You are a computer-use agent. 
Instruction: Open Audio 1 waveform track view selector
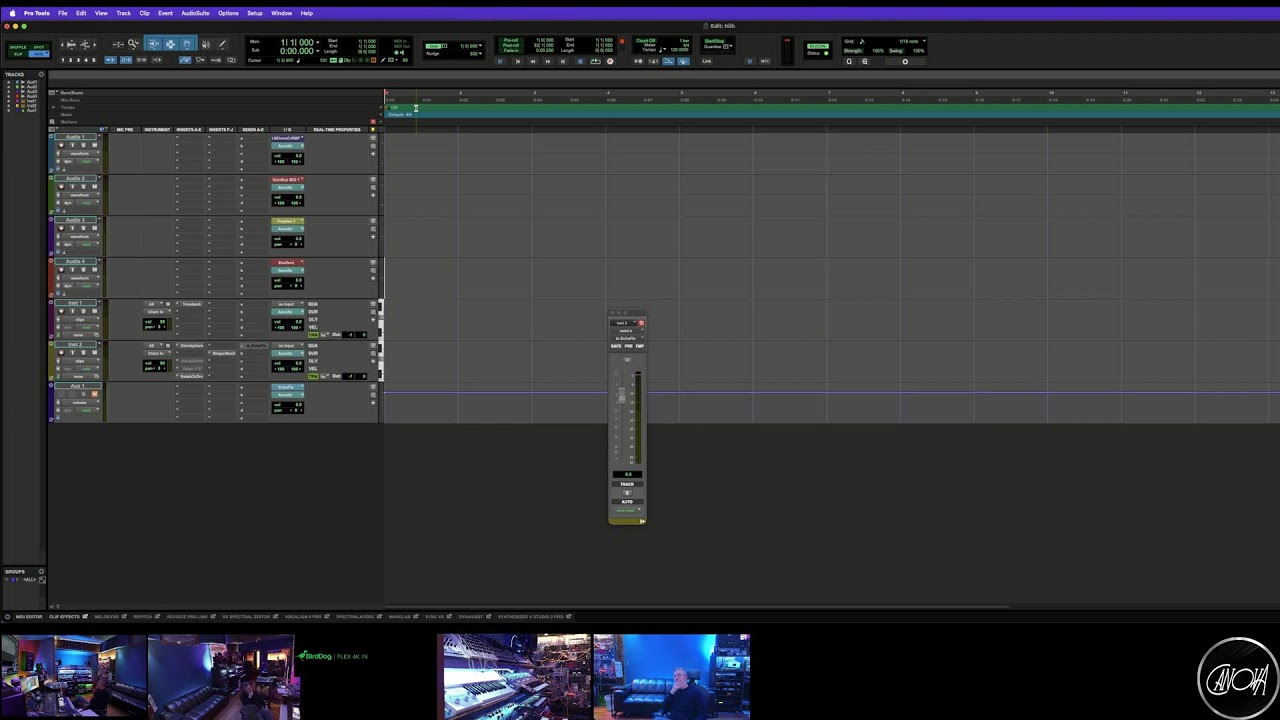tap(79, 153)
